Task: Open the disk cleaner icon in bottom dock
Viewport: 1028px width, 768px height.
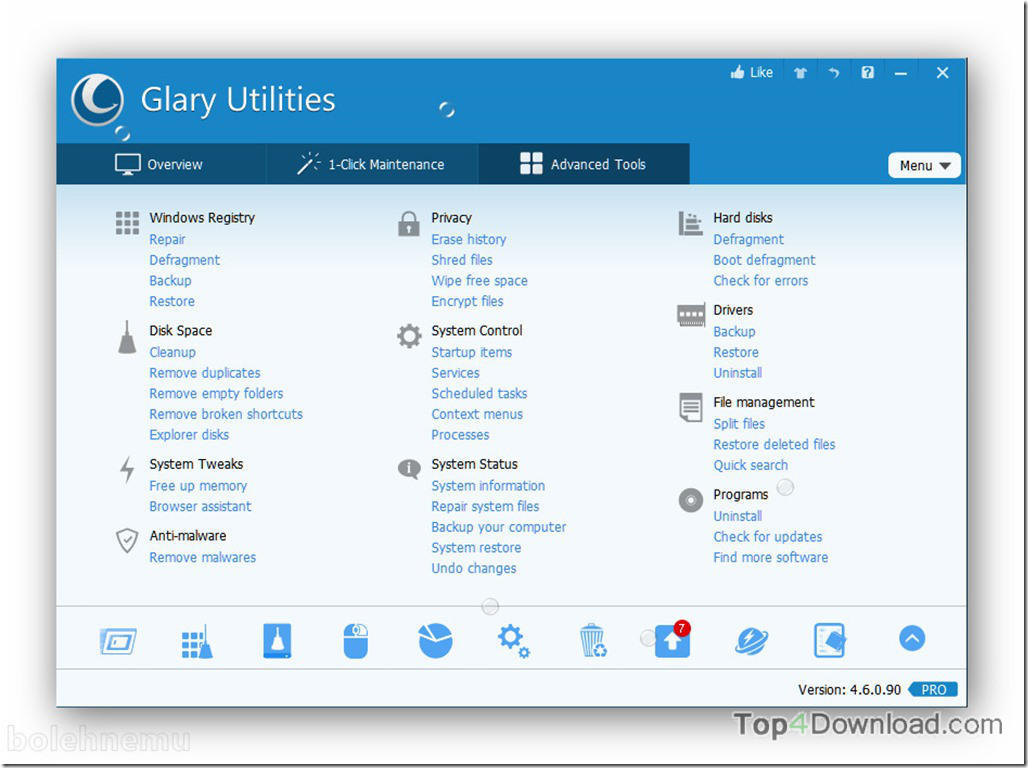Action: tap(277, 641)
